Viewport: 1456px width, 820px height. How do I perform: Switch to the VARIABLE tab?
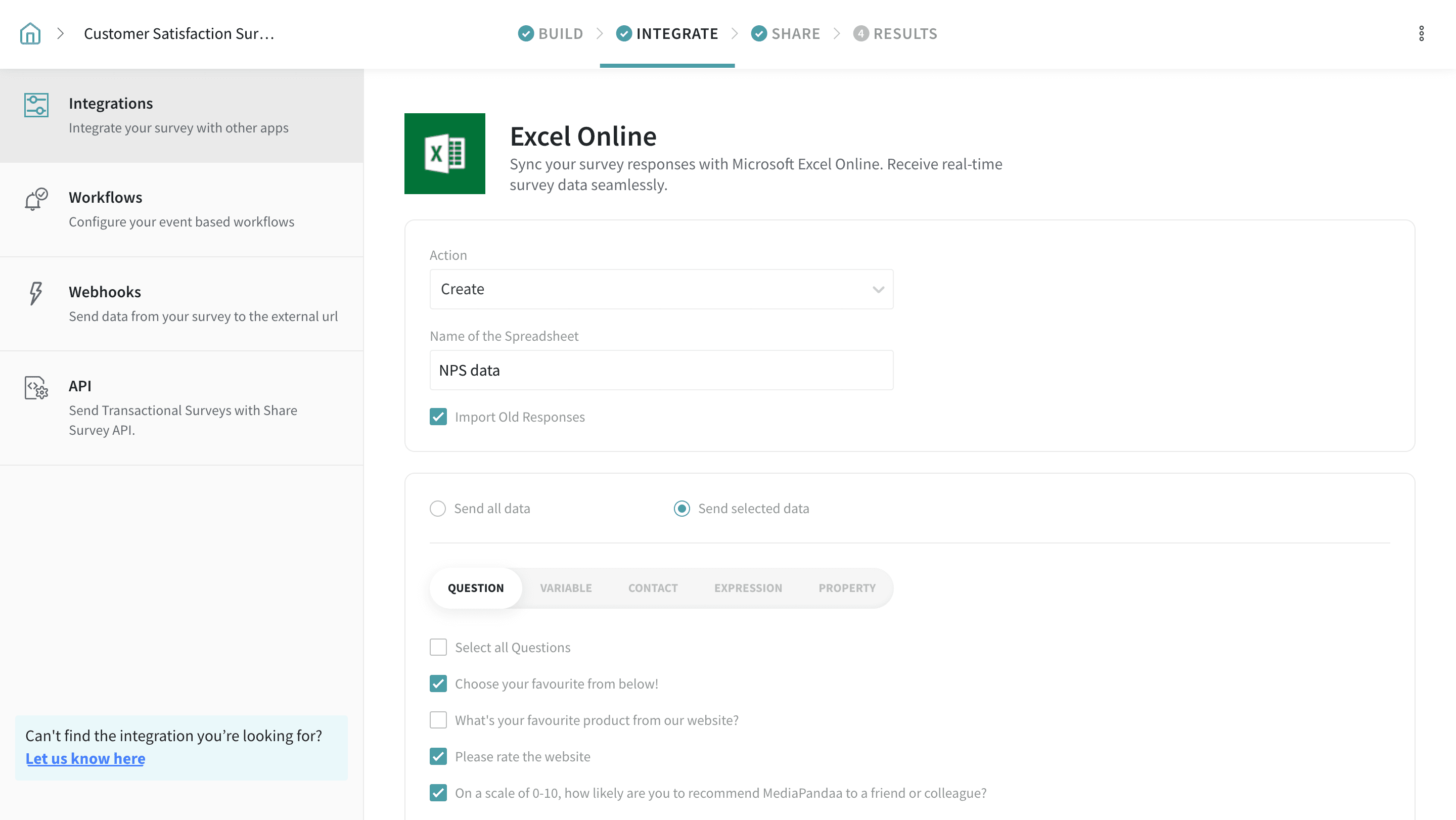point(566,588)
